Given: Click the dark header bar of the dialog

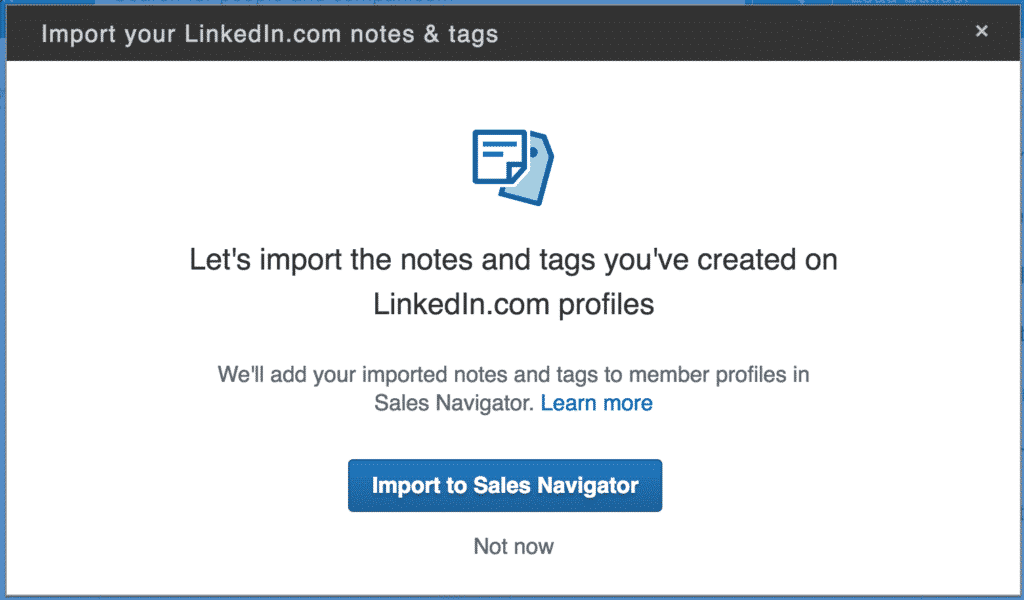Looking at the screenshot, I should coord(513,33).
